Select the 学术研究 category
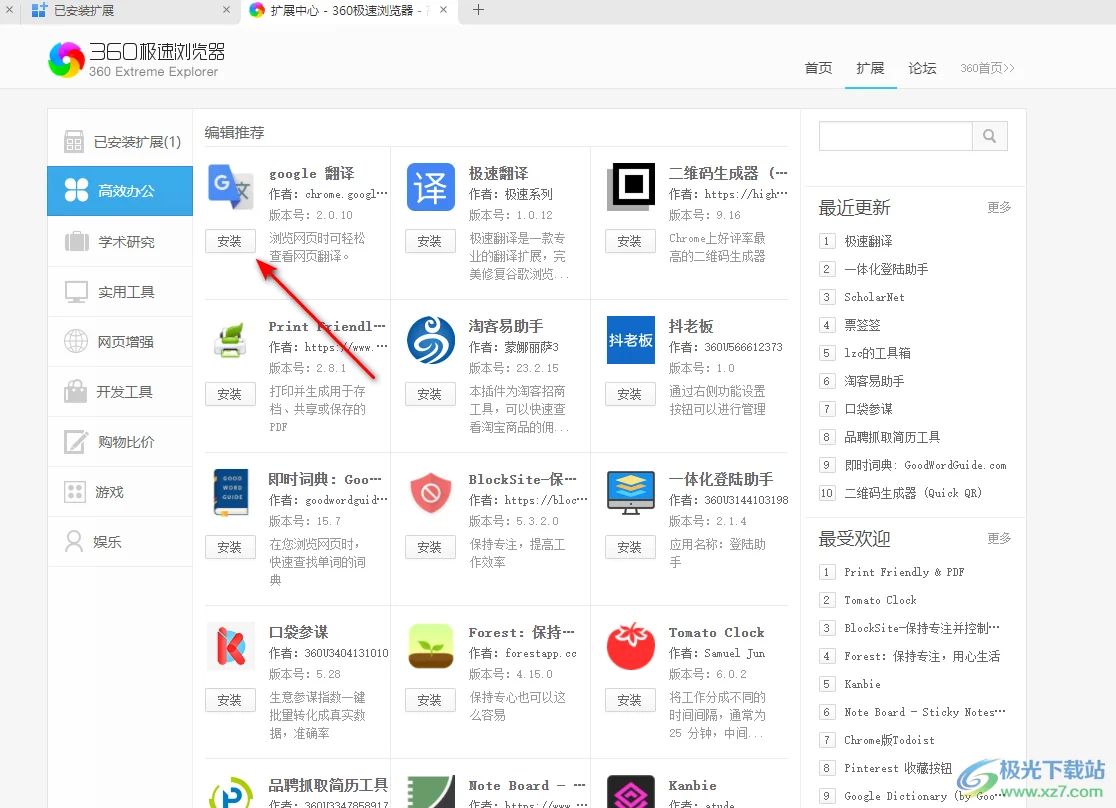 (120, 241)
